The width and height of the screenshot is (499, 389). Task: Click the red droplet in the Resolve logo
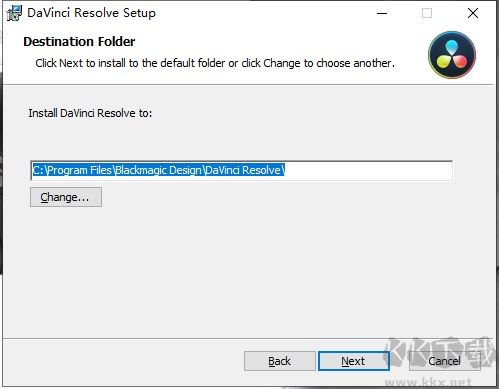coord(460,61)
